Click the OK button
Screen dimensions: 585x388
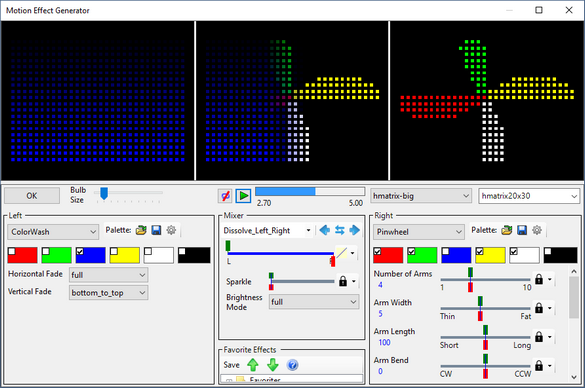(x=32, y=196)
